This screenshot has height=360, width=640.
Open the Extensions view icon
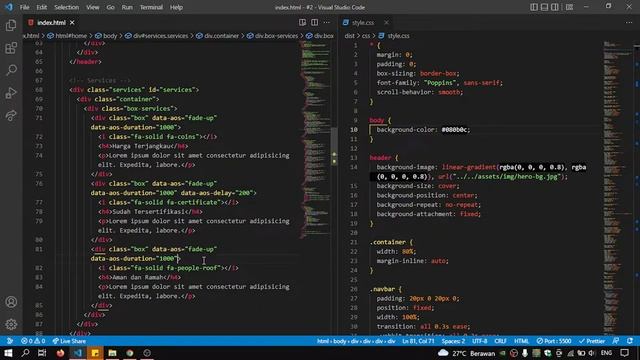[11, 48]
